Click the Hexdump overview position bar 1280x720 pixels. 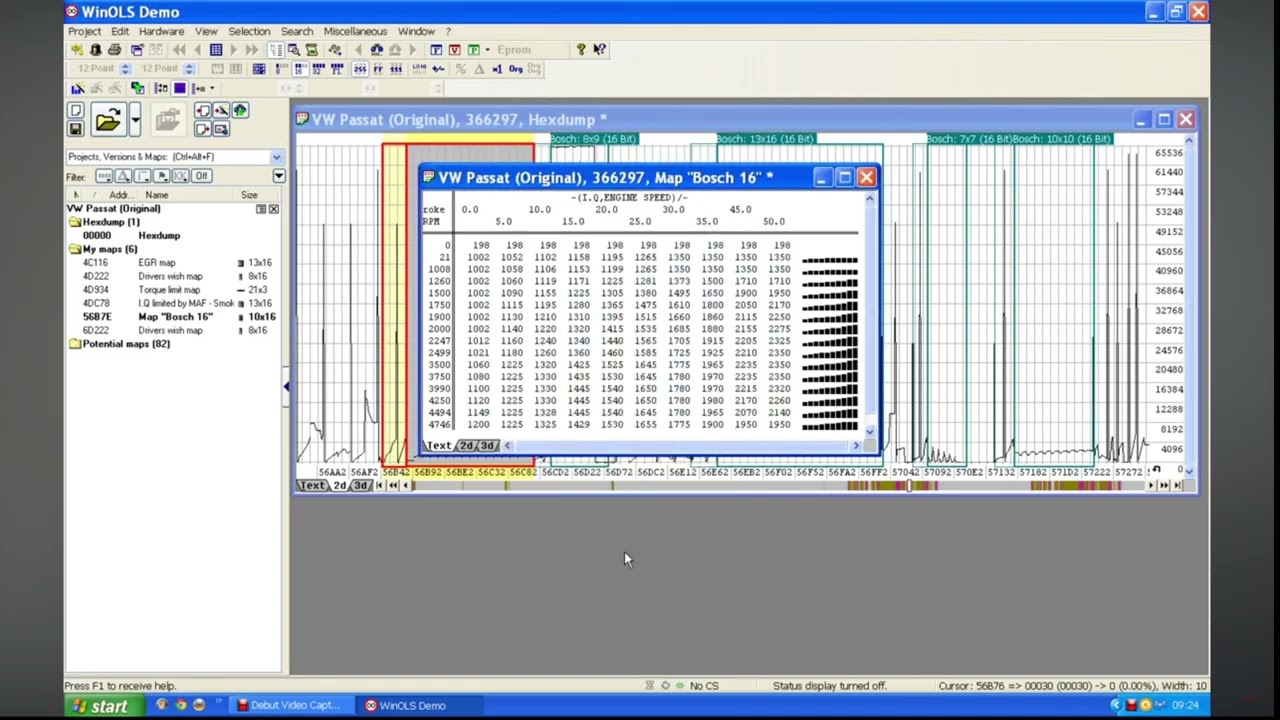[x=779, y=486]
